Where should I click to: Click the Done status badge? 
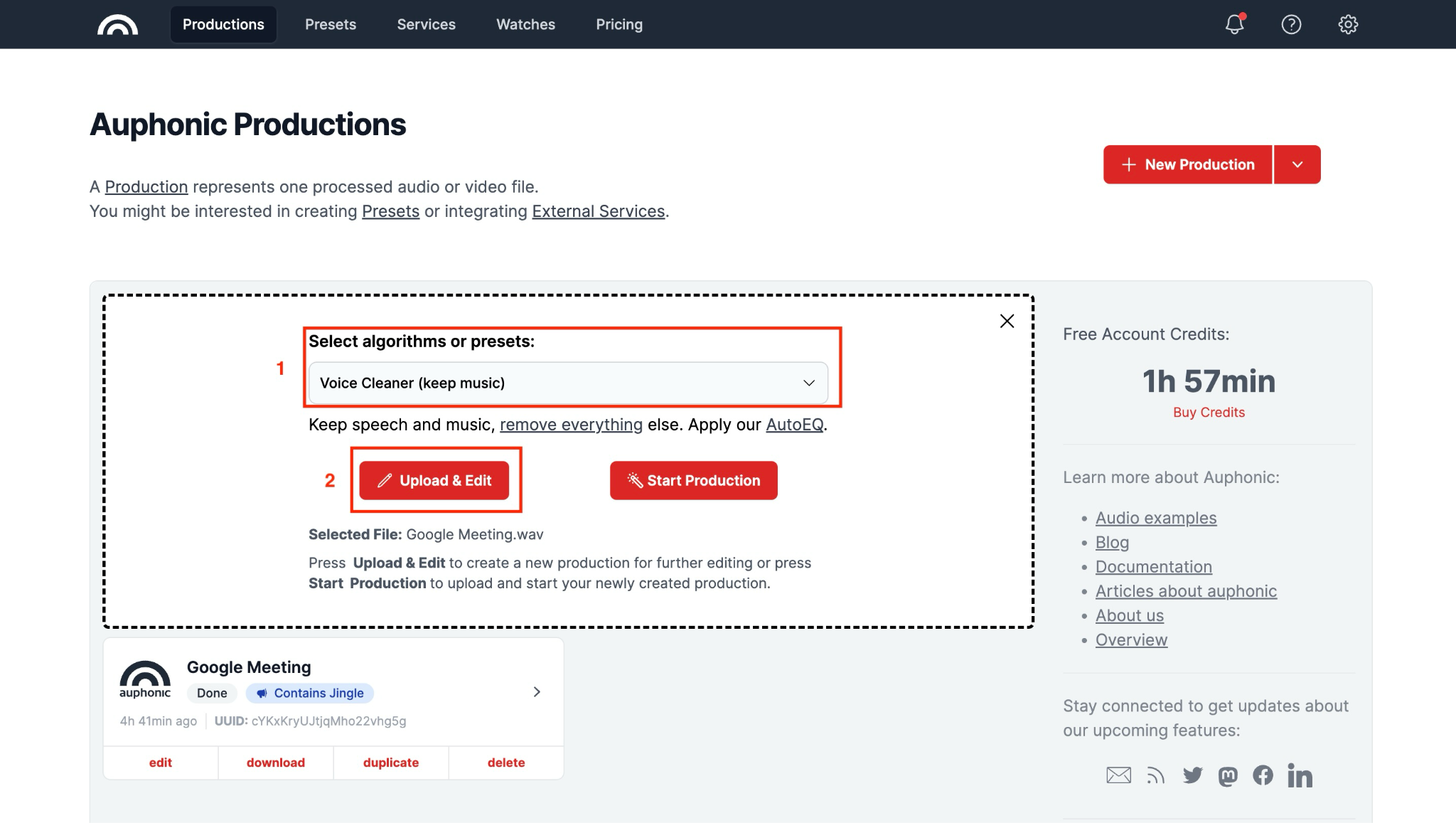coord(212,693)
